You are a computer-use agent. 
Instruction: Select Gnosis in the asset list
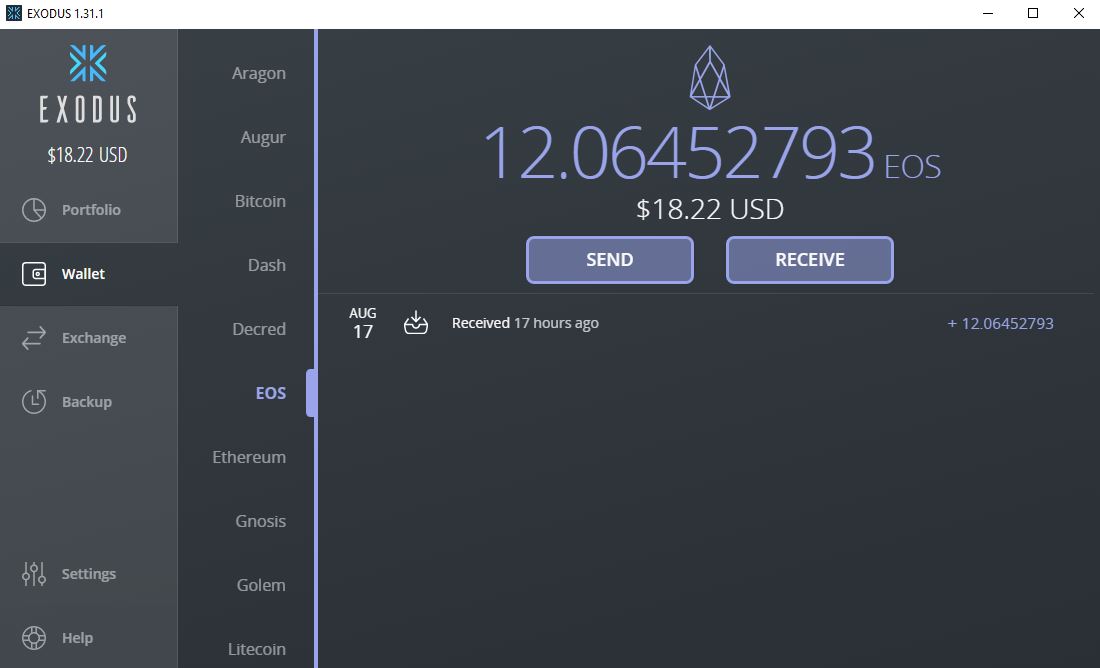pyautogui.click(x=260, y=521)
